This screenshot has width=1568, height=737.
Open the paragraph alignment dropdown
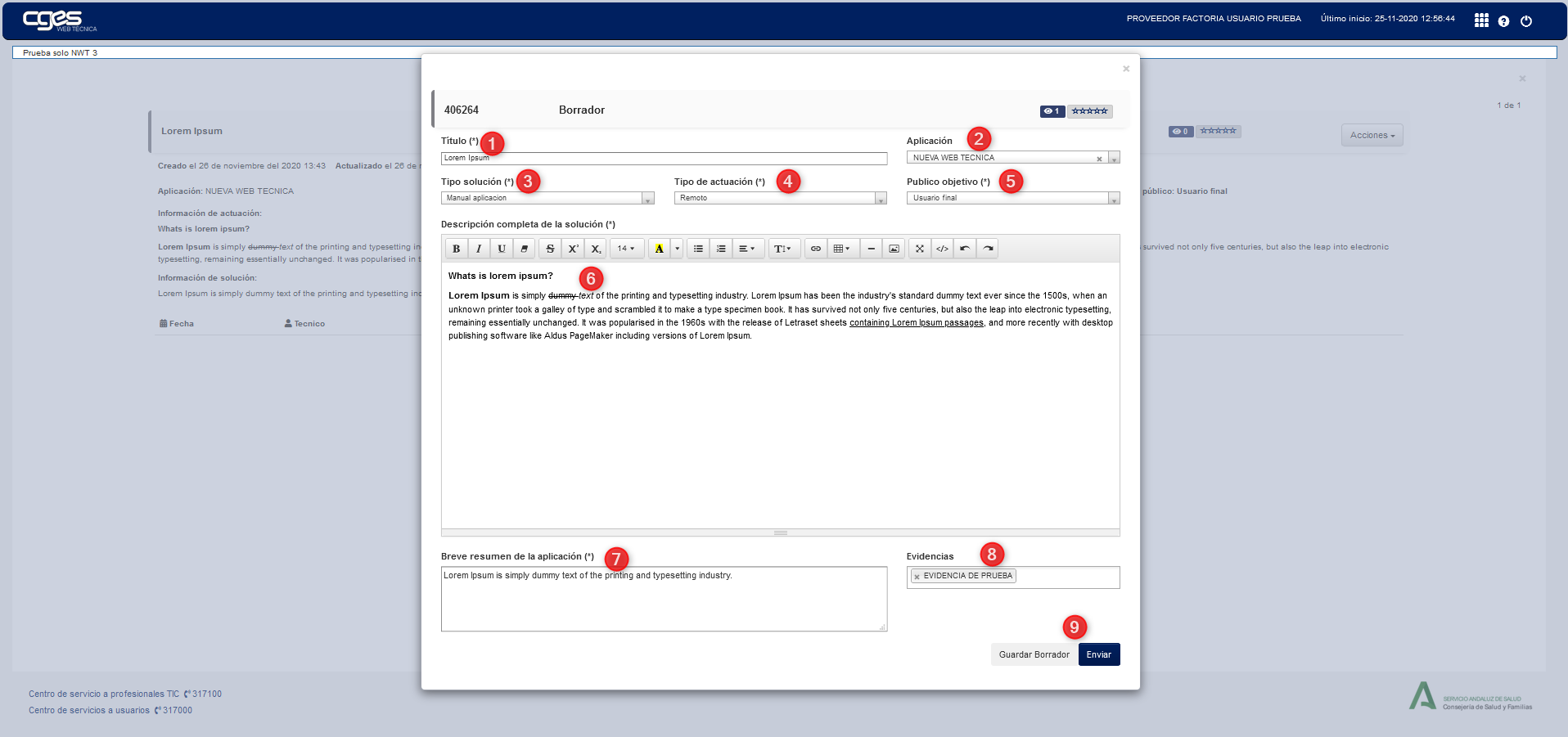pyautogui.click(x=748, y=249)
